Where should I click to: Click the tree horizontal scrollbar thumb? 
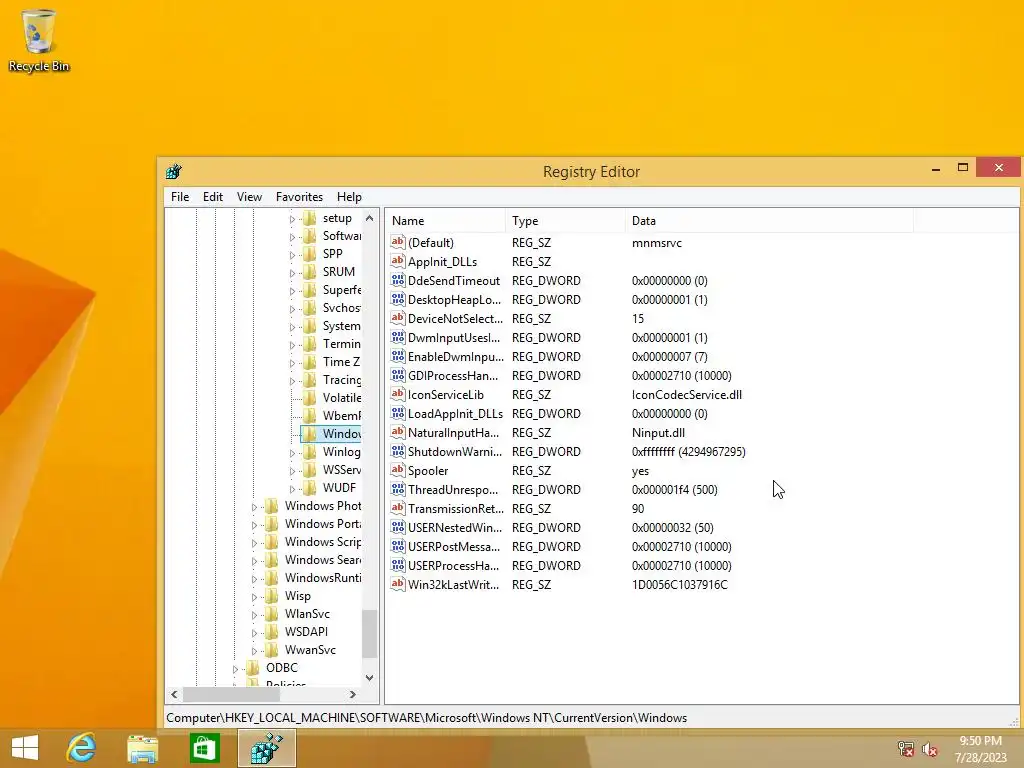231,694
